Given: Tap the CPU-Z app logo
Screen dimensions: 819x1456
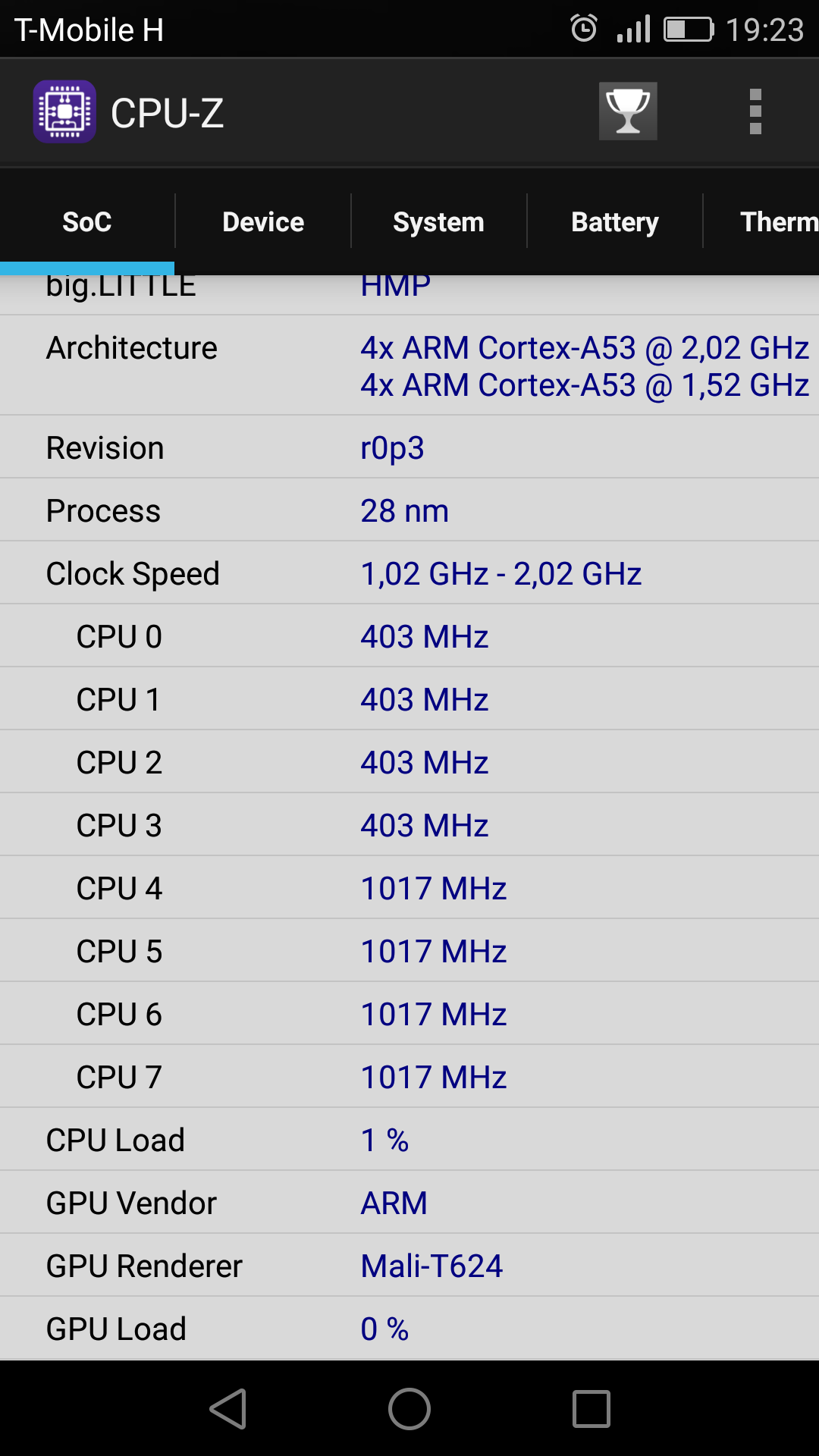Looking at the screenshot, I should click(64, 111).
